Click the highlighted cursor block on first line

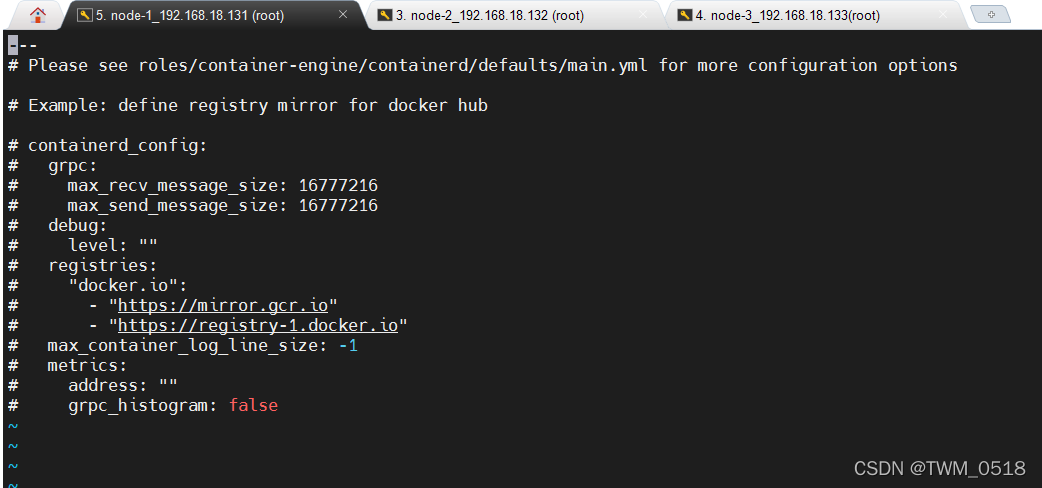pos(12,45)
